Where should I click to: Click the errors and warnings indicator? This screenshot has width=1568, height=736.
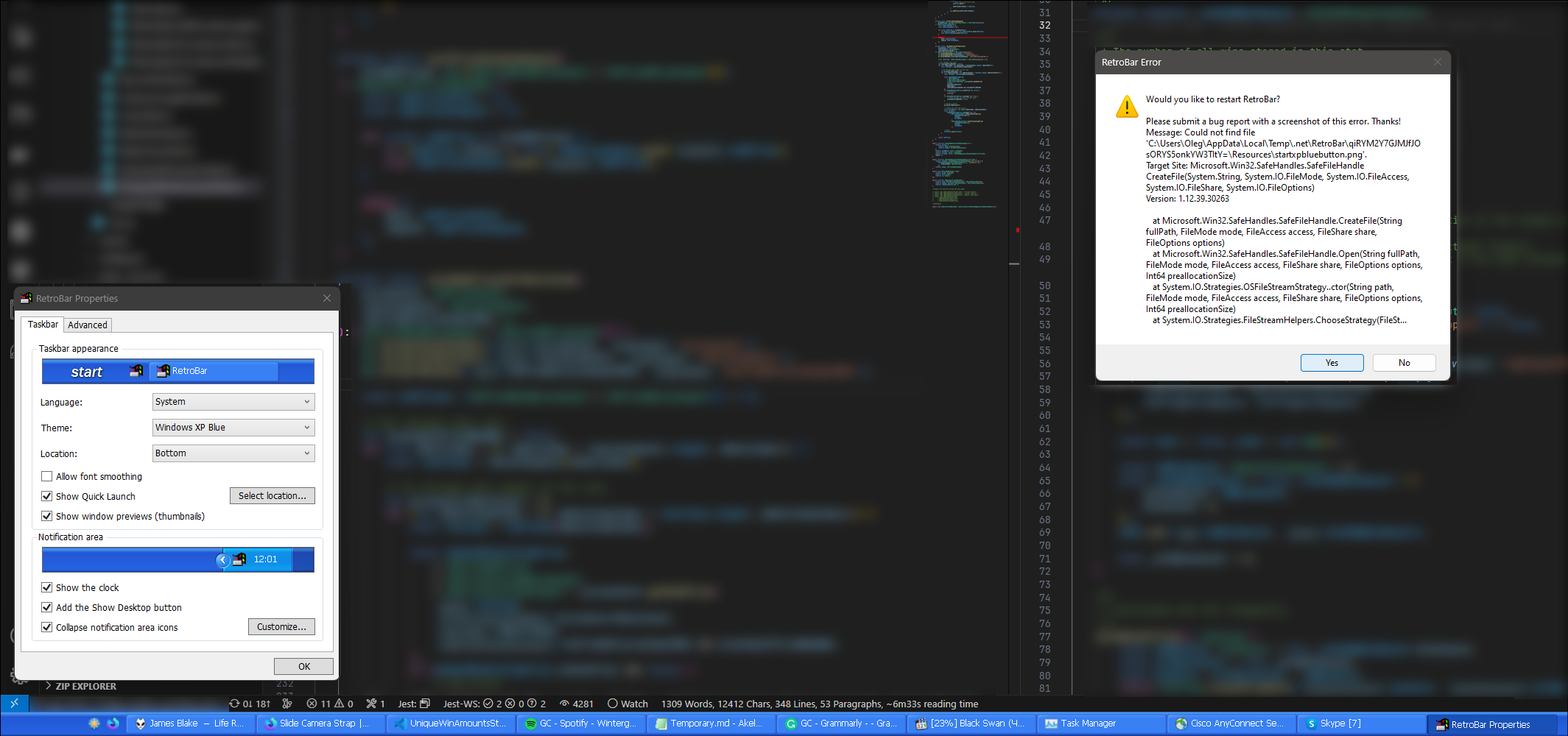(329, 704)
